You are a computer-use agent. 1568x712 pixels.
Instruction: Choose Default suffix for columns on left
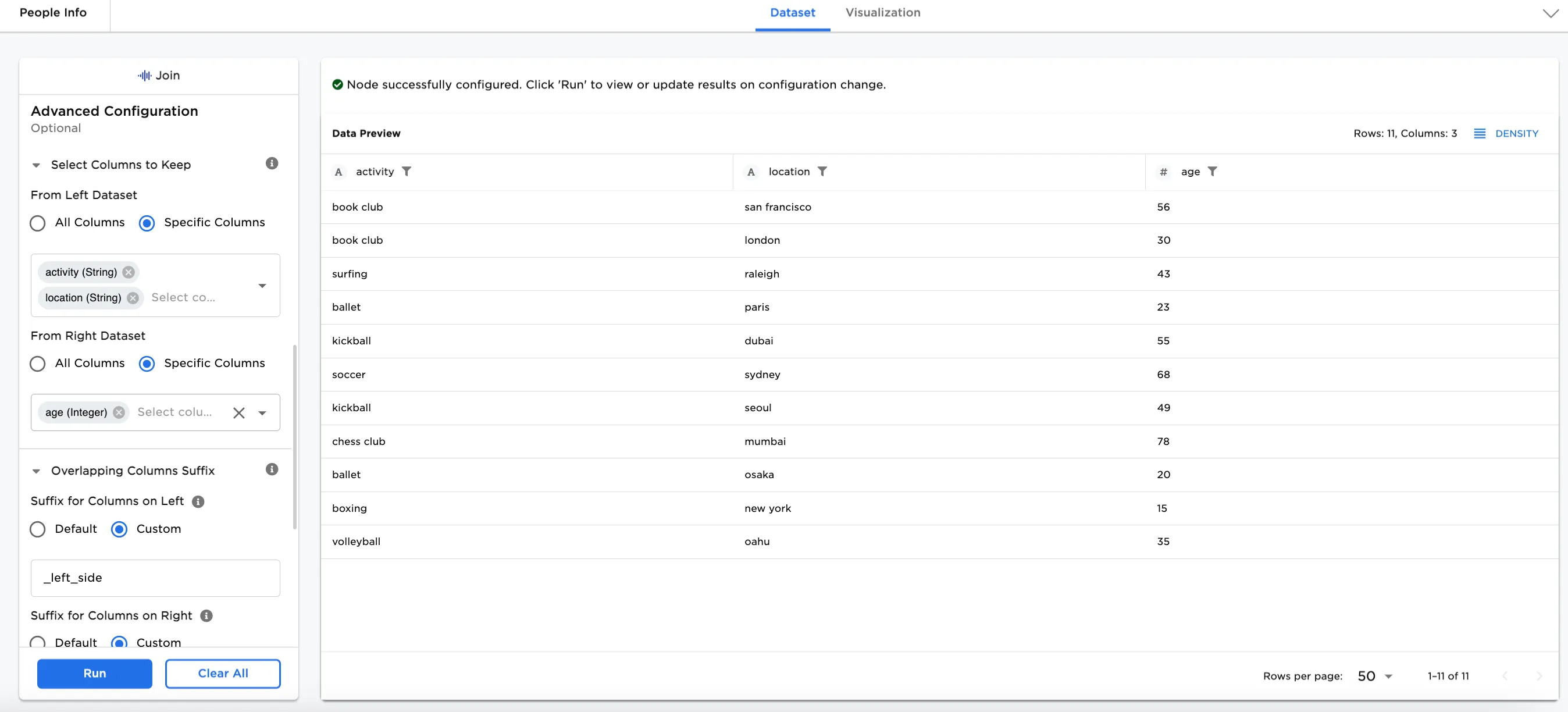click(37, 529)
